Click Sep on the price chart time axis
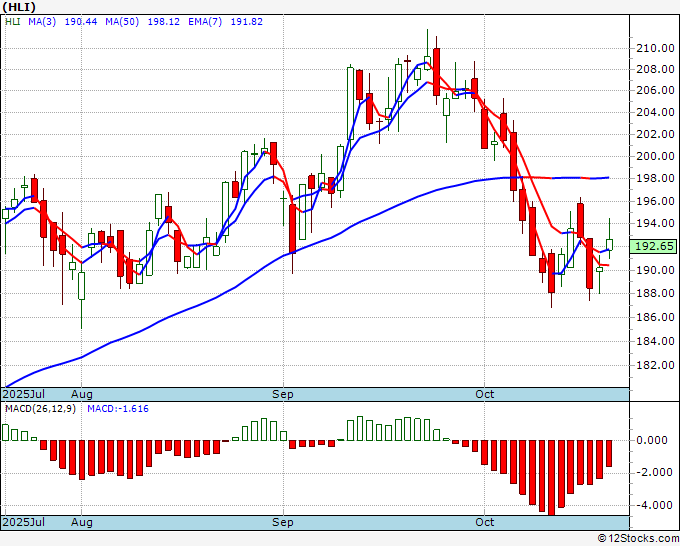Viewport: 680px width, 546px height. [283, 394]
